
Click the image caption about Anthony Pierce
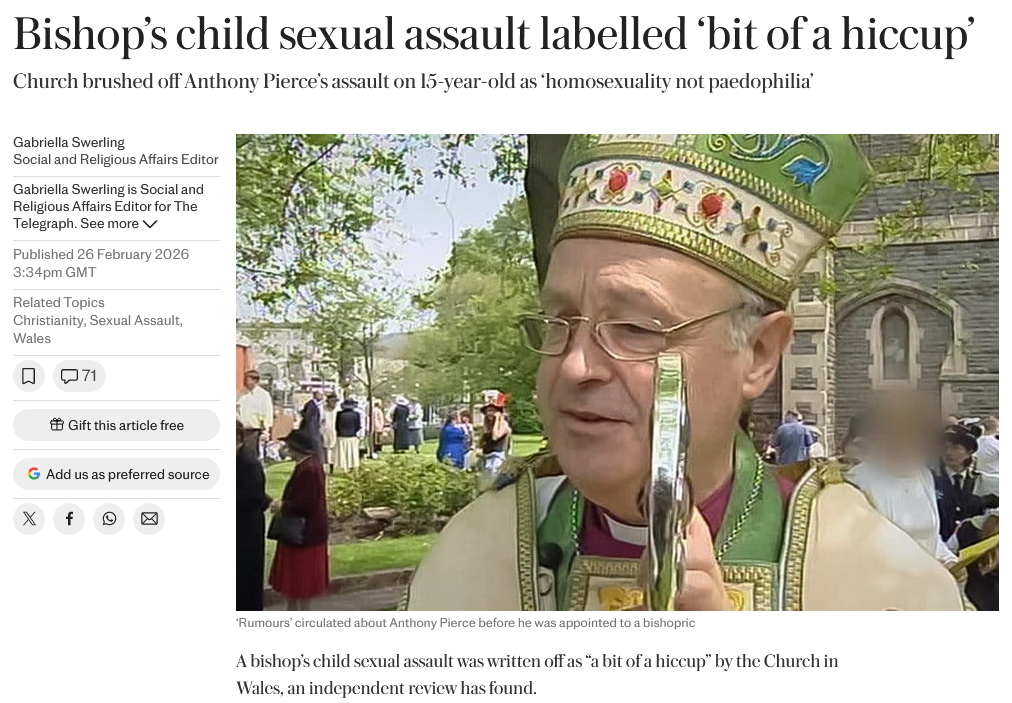(x=466, y=623)
